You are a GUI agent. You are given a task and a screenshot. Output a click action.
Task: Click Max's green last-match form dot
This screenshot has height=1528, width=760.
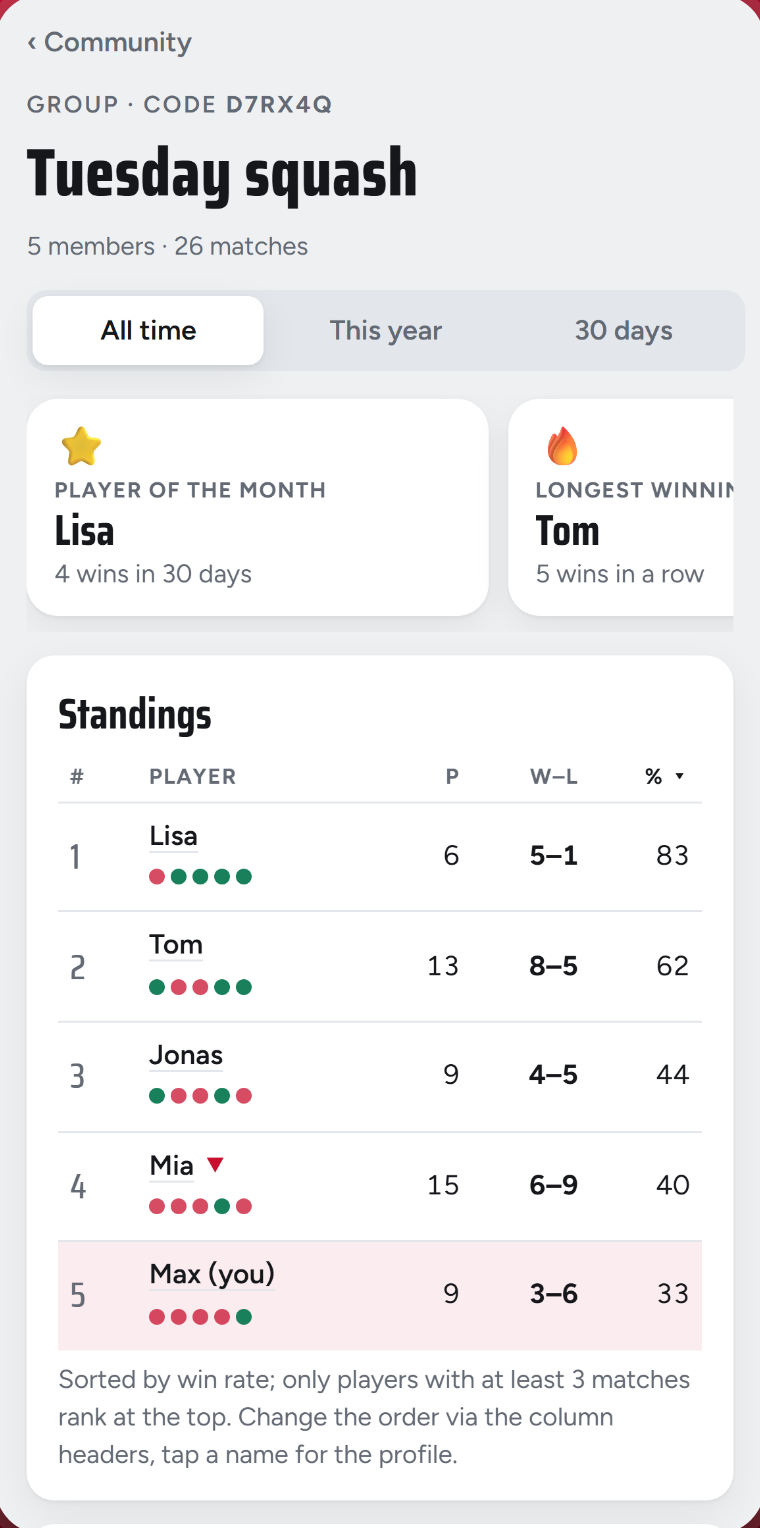click(243, 1317)
